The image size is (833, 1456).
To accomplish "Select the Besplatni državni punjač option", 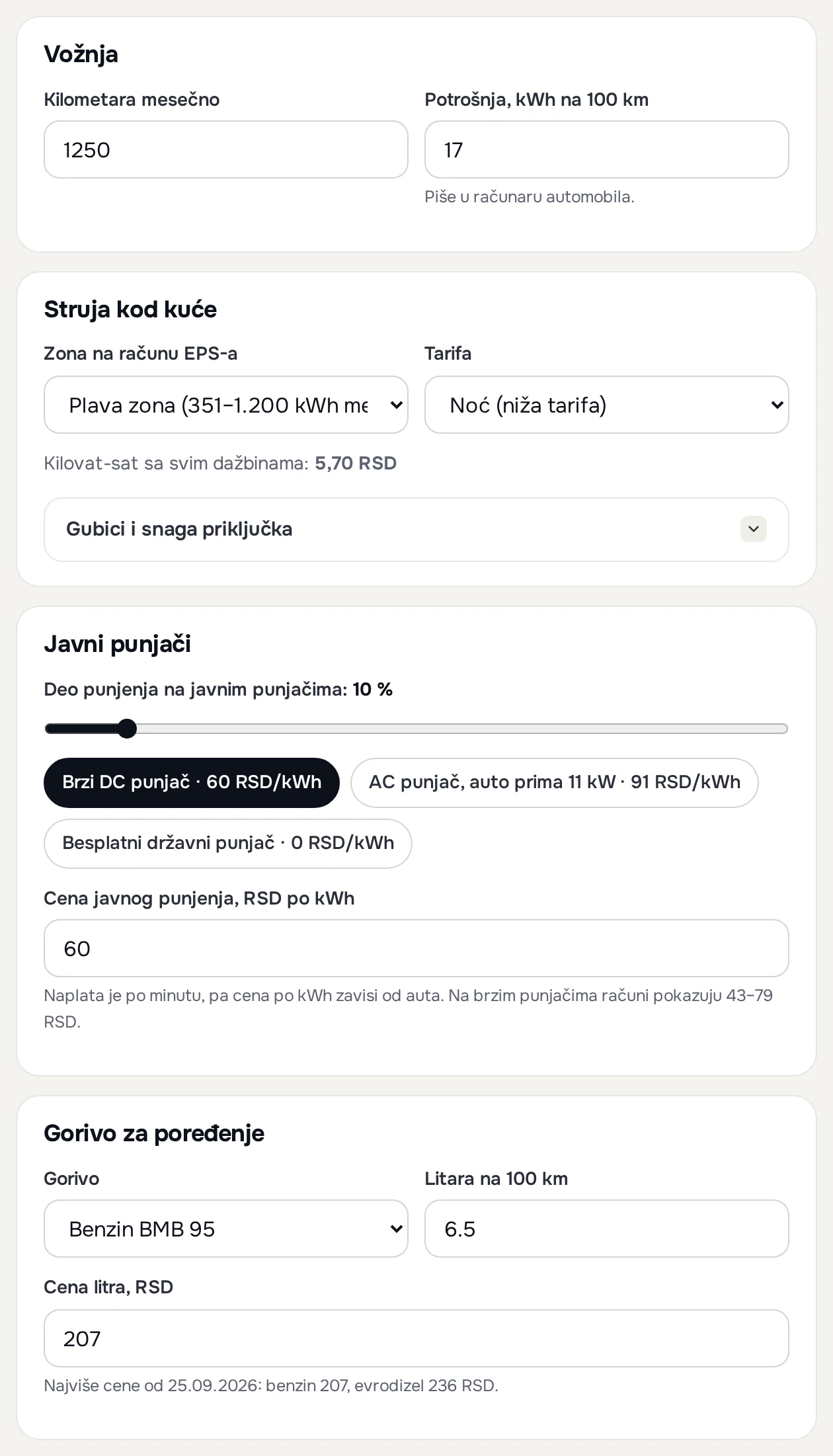I will click(x=228, y=843).
